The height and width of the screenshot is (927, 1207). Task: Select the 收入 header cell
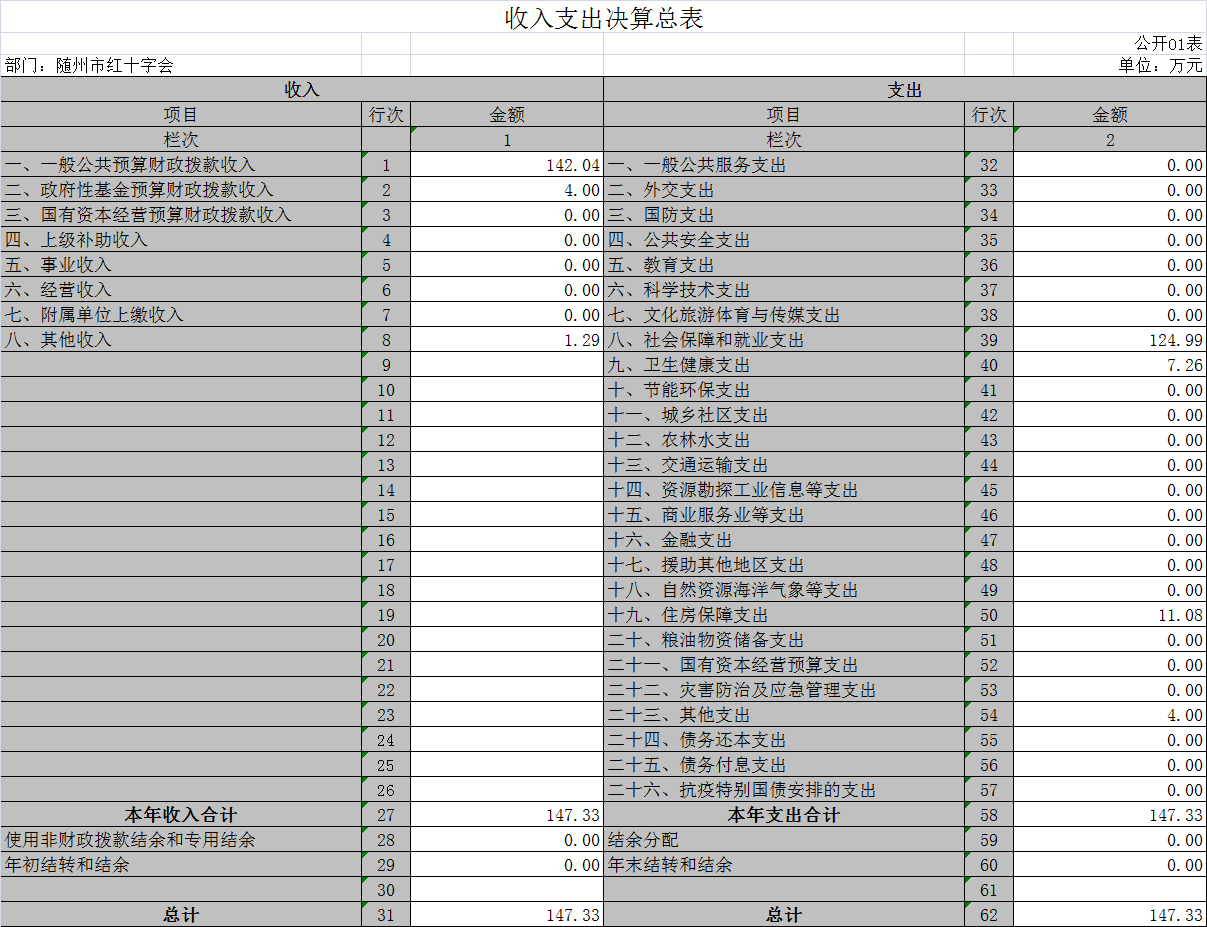[x=302, y=90]
